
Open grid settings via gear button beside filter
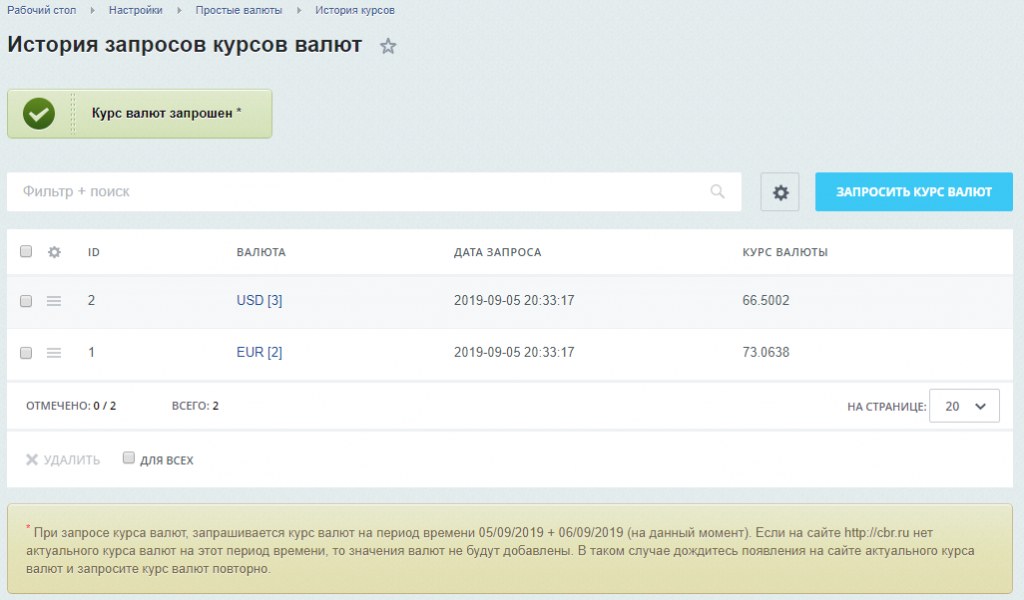[x=780, y=192]
